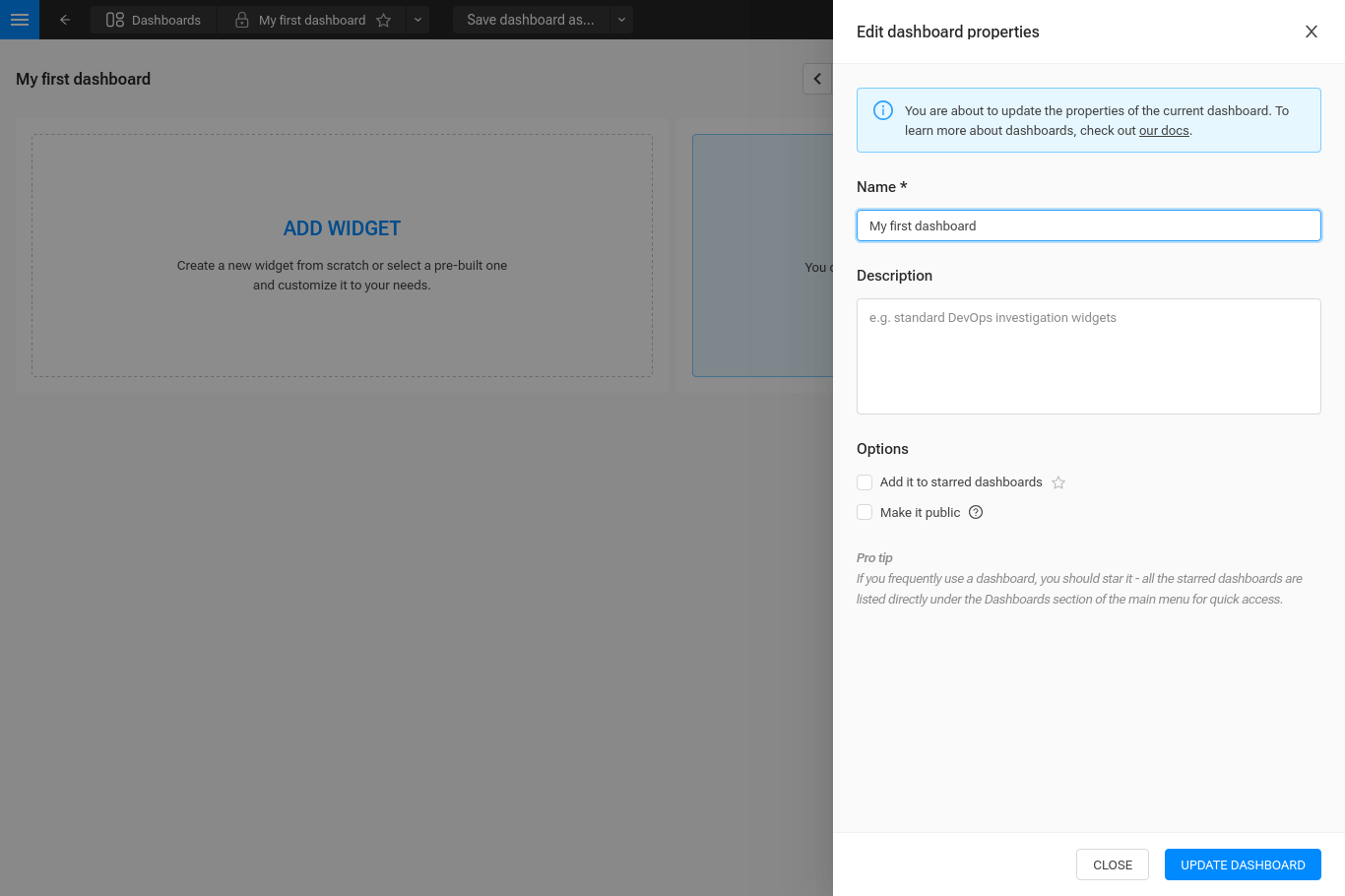The image size is (1345, 896).
Task: Click the question mark icon near Make it public
Action: point(975,512)
